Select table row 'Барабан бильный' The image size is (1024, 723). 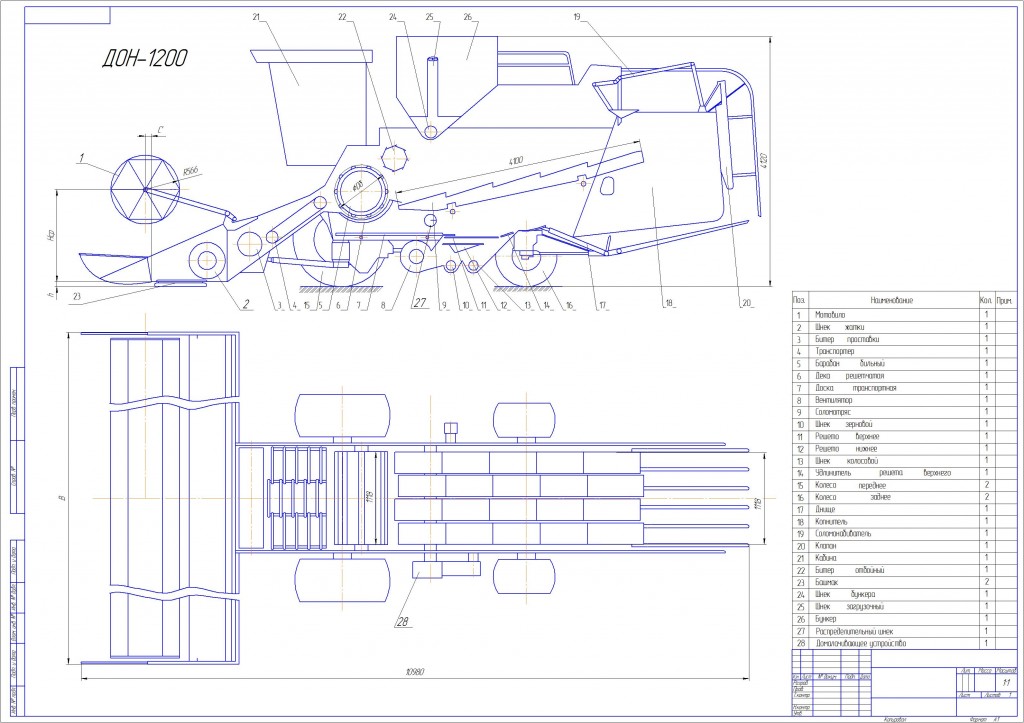[x=904, y=364]
